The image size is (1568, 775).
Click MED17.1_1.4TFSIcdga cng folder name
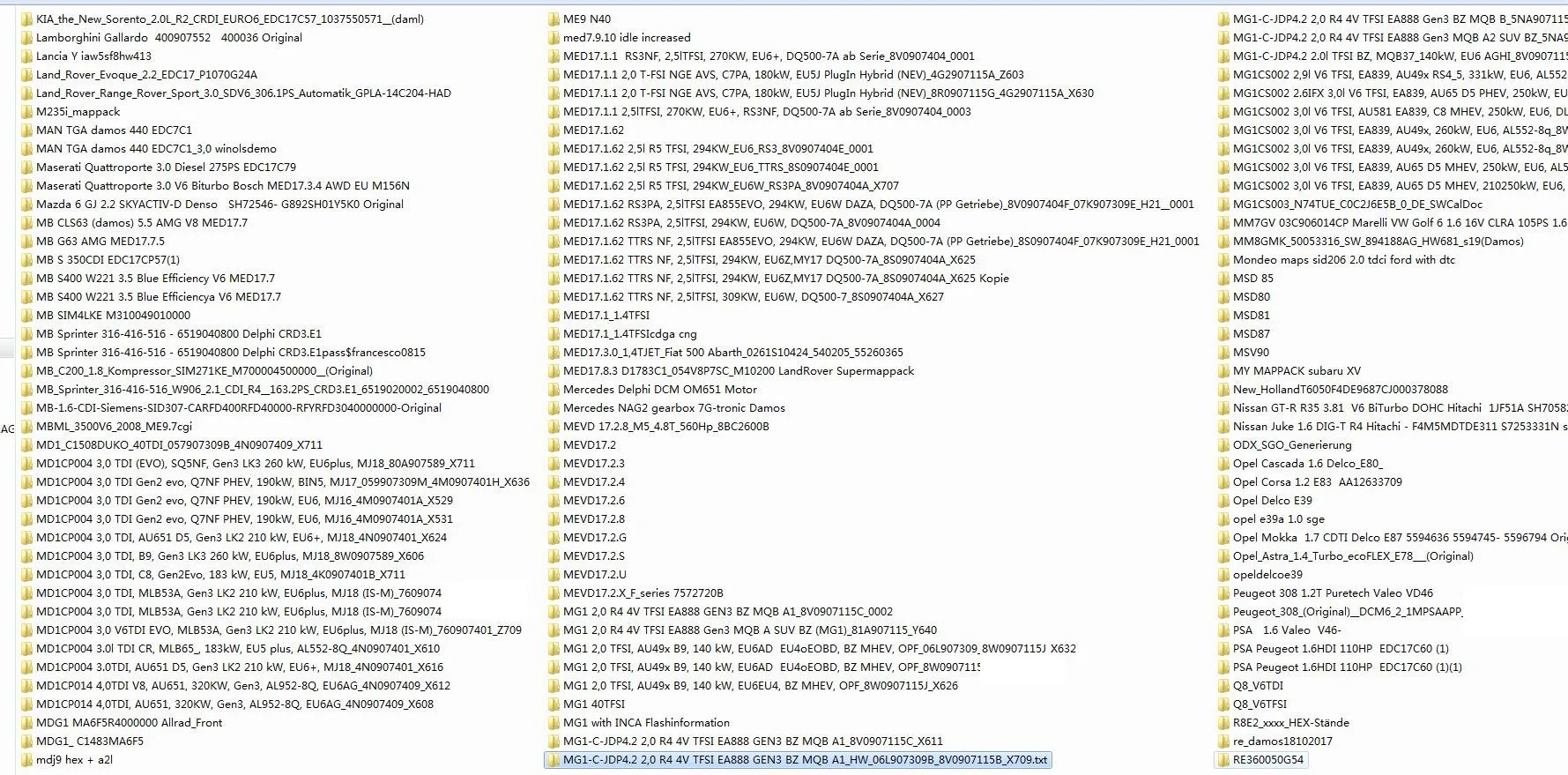630,334
